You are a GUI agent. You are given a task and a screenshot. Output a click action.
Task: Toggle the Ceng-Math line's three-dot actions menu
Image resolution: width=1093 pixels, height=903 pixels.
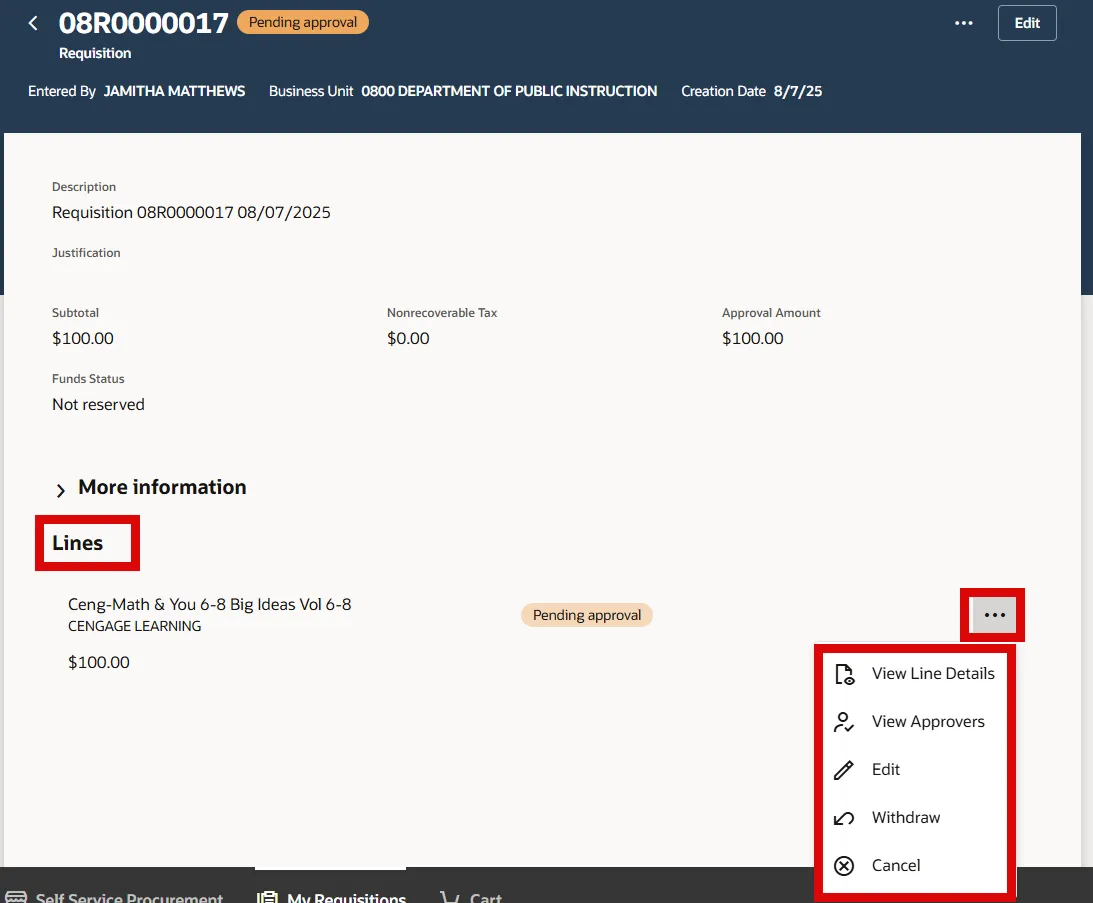(x=994, y=615)
